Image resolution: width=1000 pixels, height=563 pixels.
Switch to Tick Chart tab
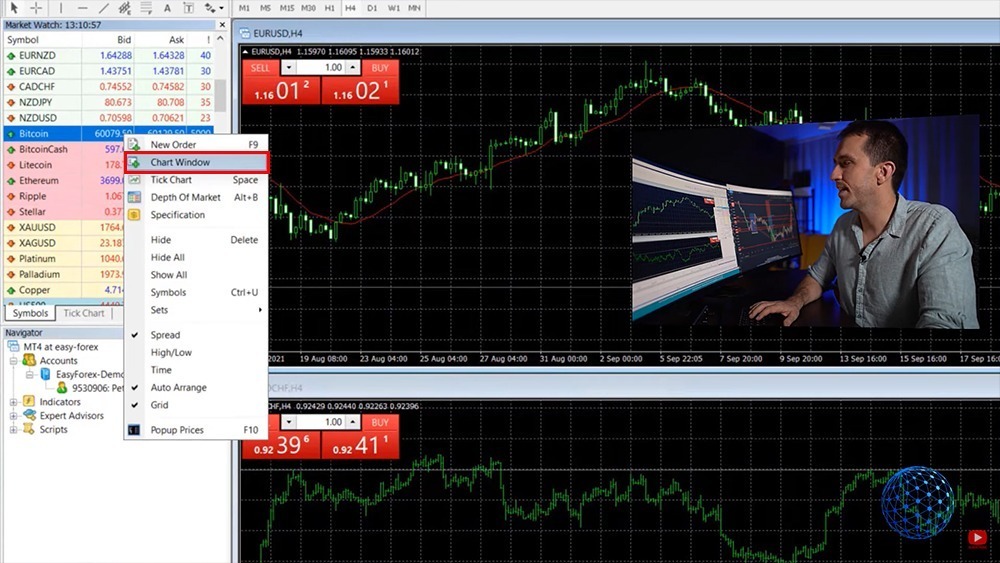[84, 313]
